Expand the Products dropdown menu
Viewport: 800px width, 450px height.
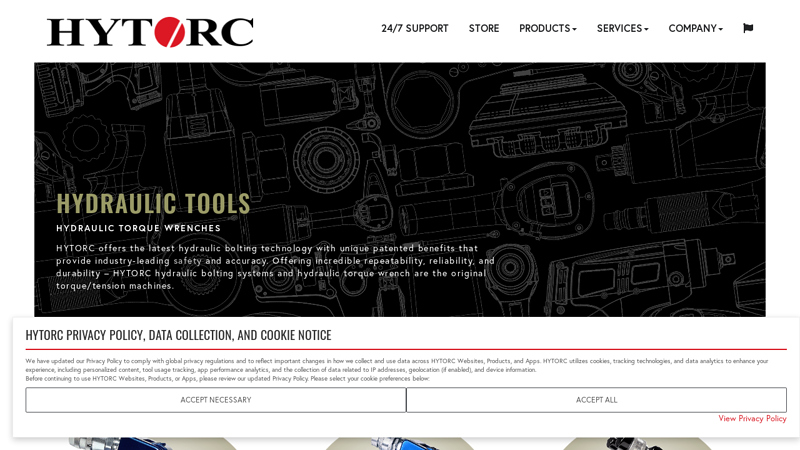coord(547,29)
